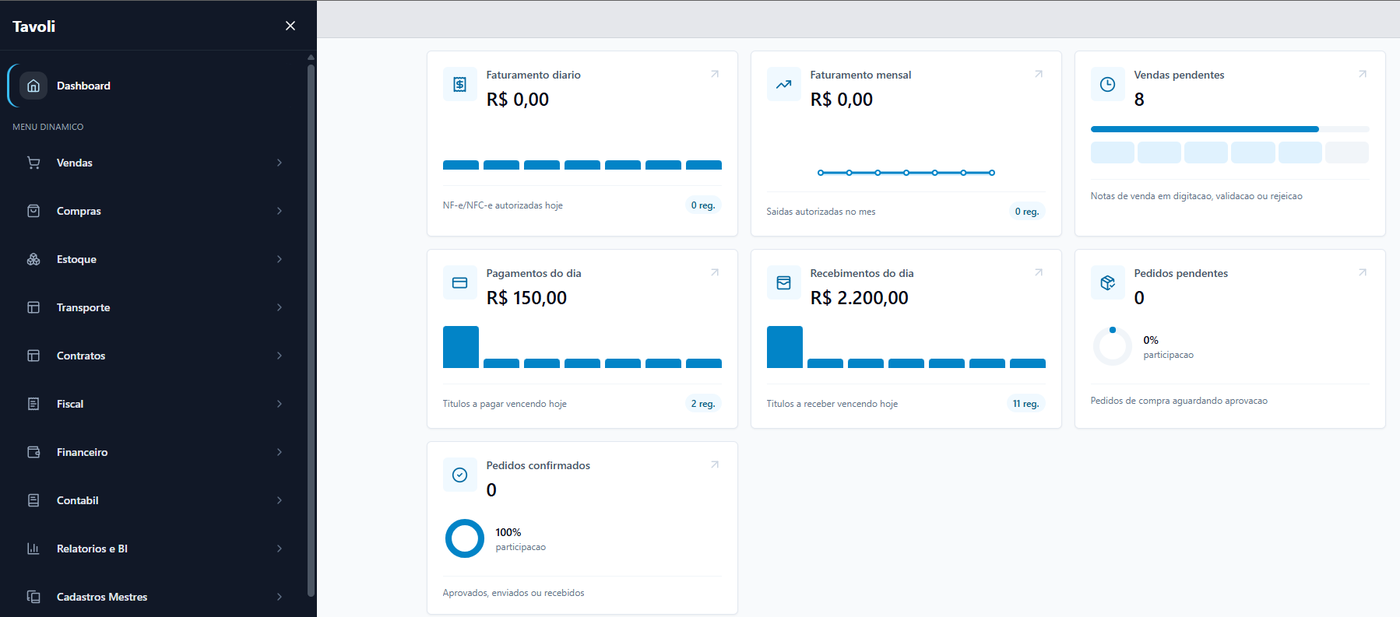Screen dimensions: 1400x617
Task: Click the Financeiro wallet icon
Action: 33,452
